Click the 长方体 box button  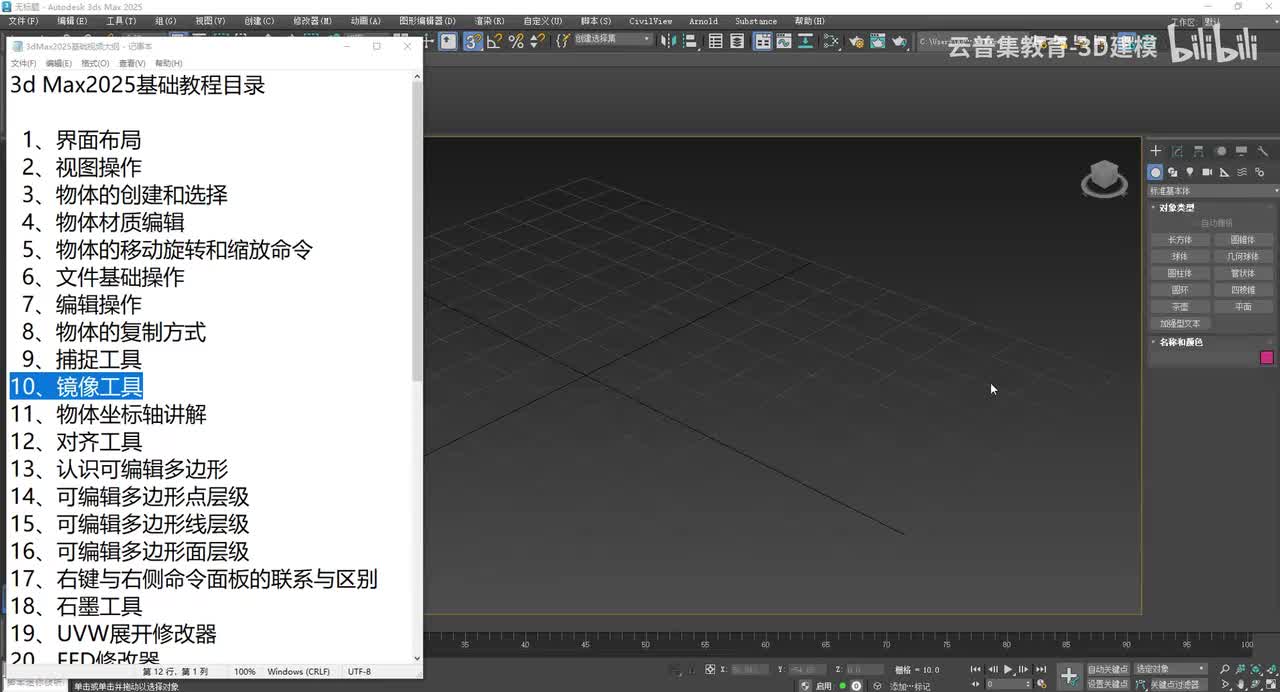click(1180, 240)
